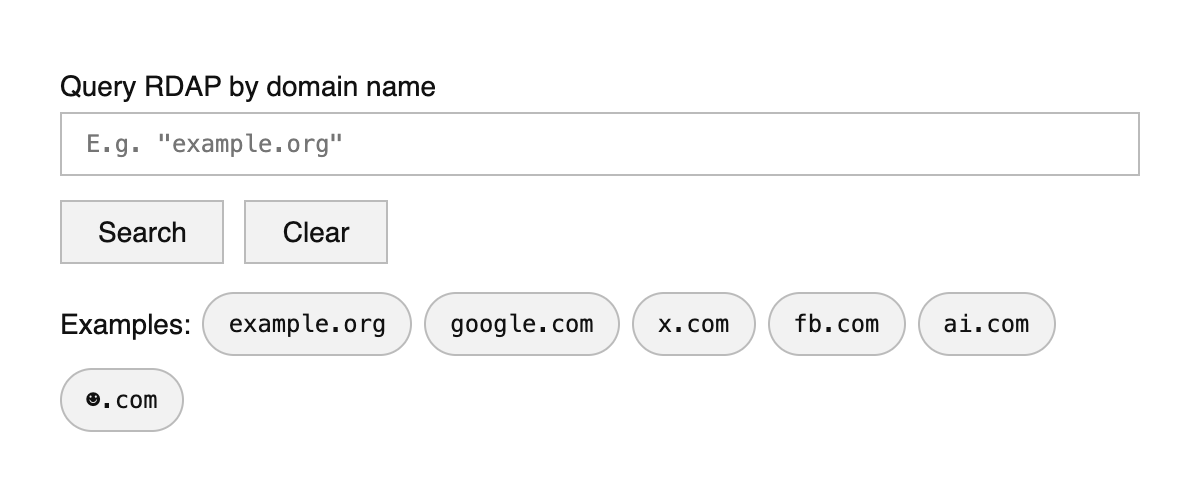The image size is (1200, 500).
Task: Click the "Query RDAP by domain name" label
Action: [248, 87]
